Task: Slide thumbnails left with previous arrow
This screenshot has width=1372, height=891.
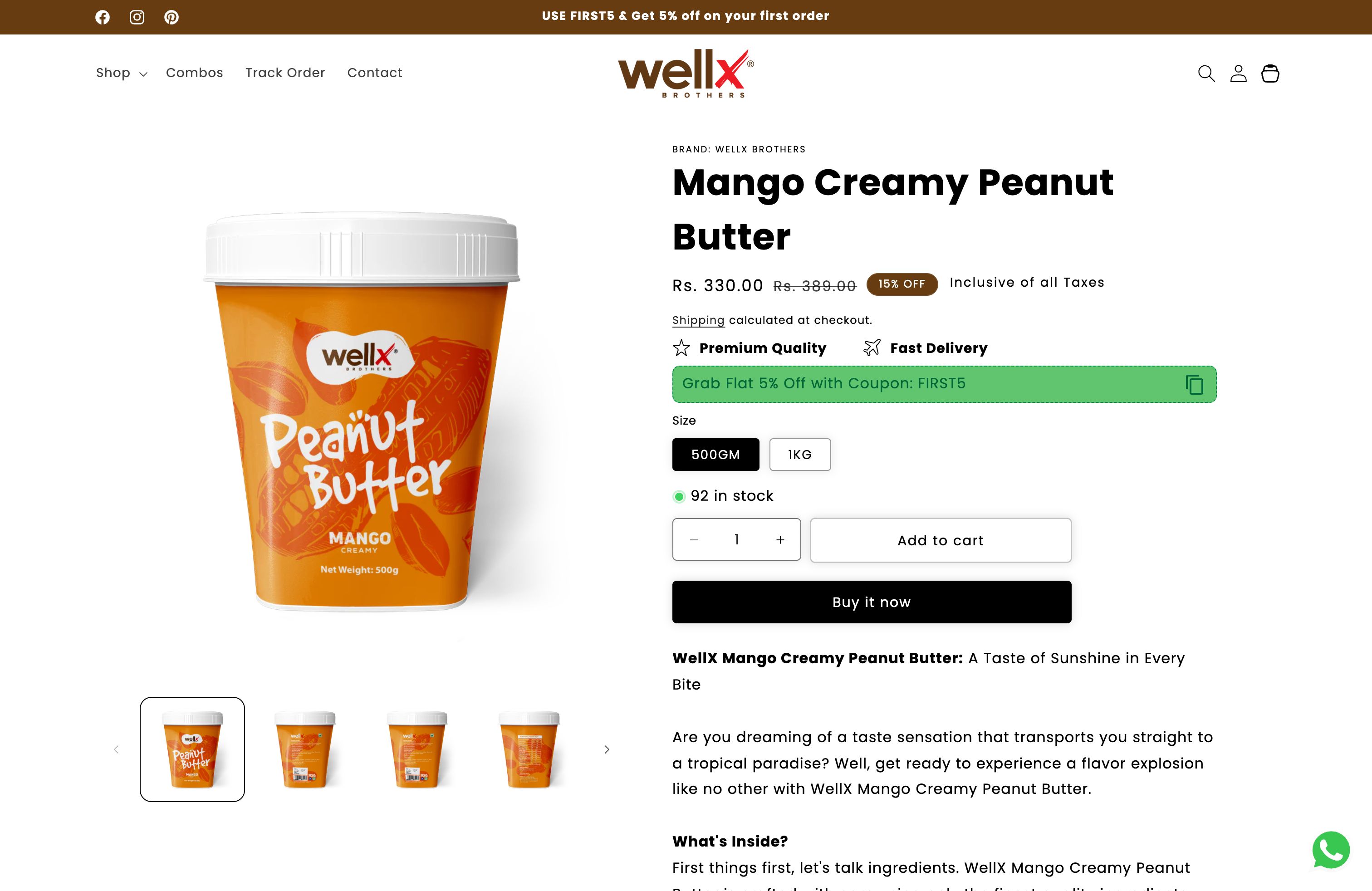Action: click(117, 749)
